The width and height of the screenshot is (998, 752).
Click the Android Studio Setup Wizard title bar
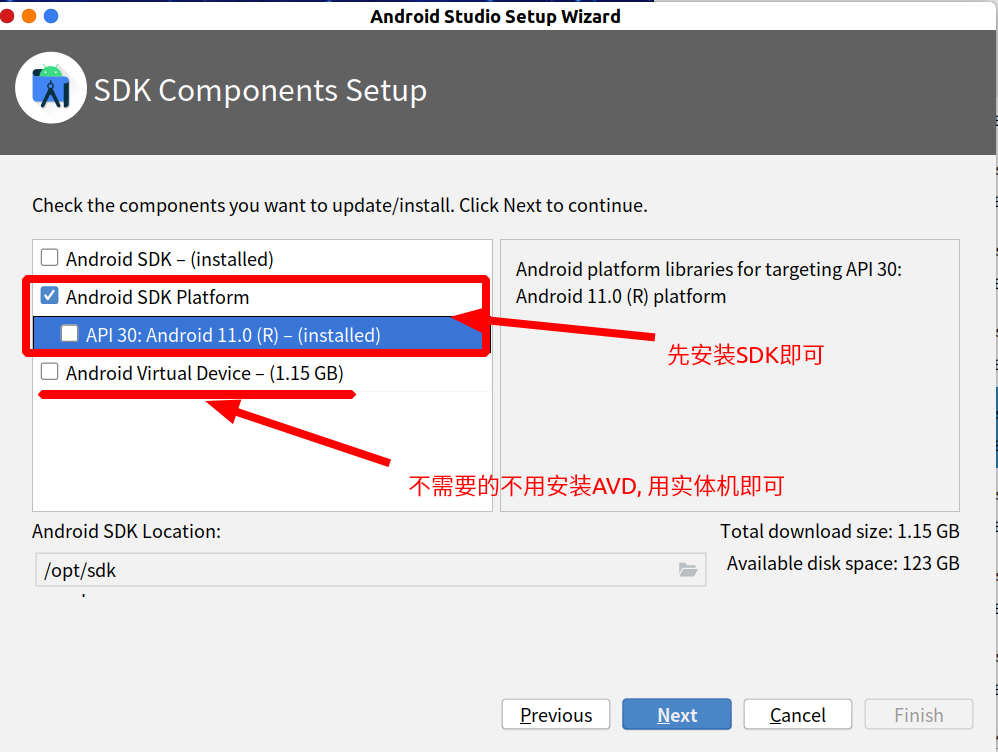point(495,16)
